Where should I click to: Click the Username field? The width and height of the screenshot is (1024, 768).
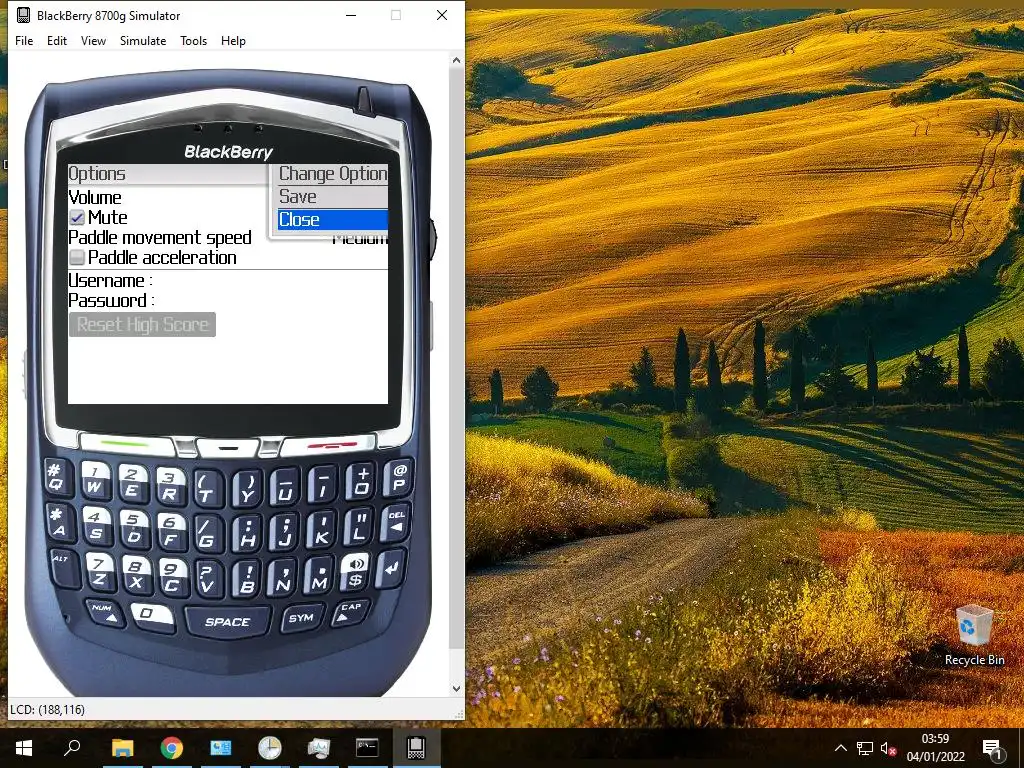point(228,281)
